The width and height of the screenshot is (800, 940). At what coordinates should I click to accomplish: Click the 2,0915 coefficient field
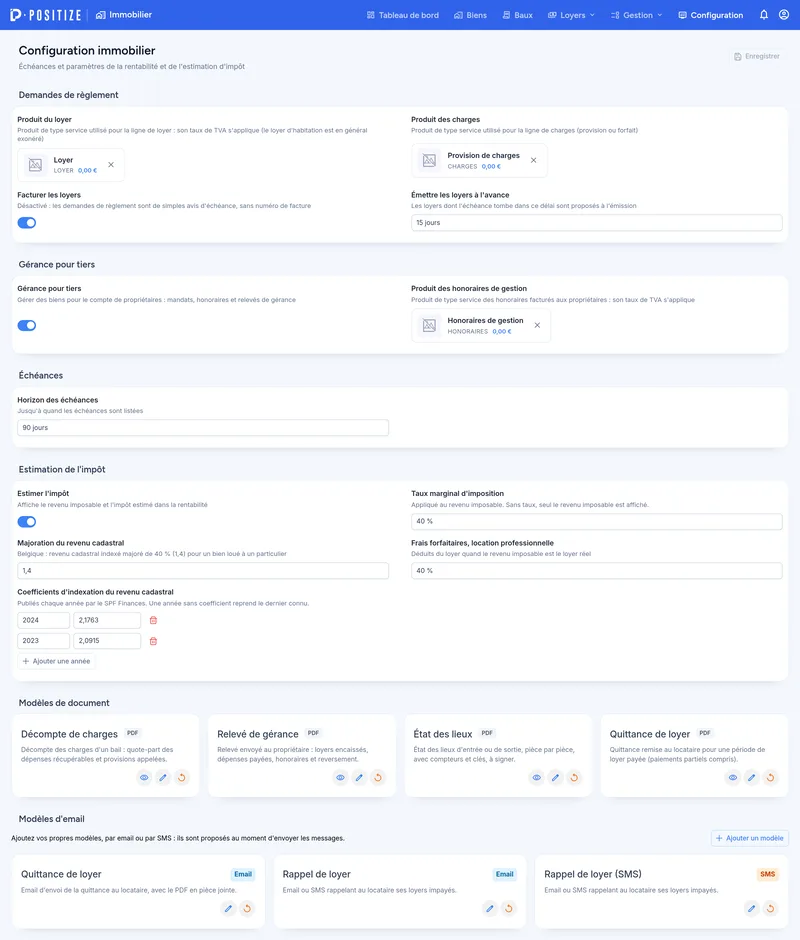[107, 641]
